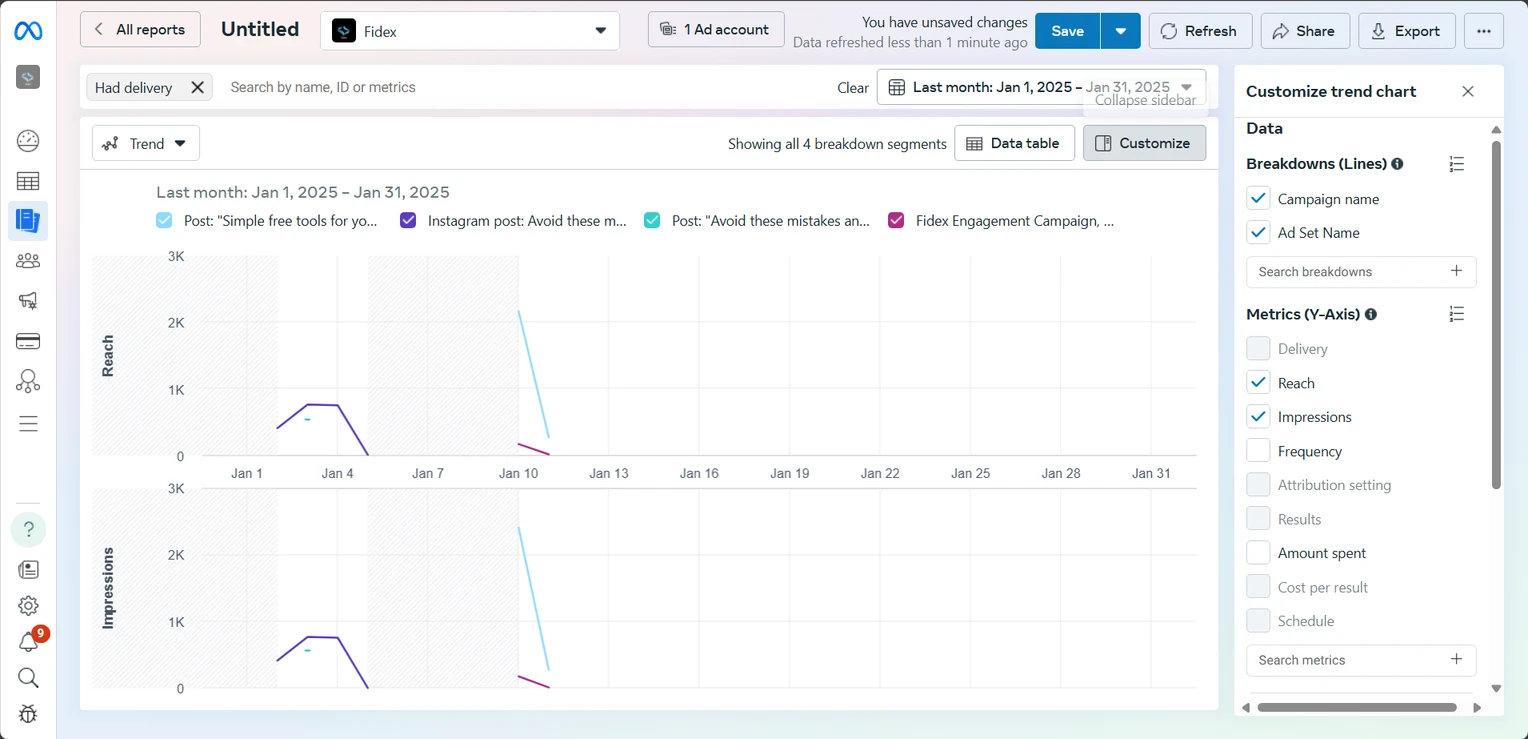Viewport: 1528px width, 739px height.
Task: Select the Ads reporting icon in the sidebar
Action: click(x=28, y=221)
